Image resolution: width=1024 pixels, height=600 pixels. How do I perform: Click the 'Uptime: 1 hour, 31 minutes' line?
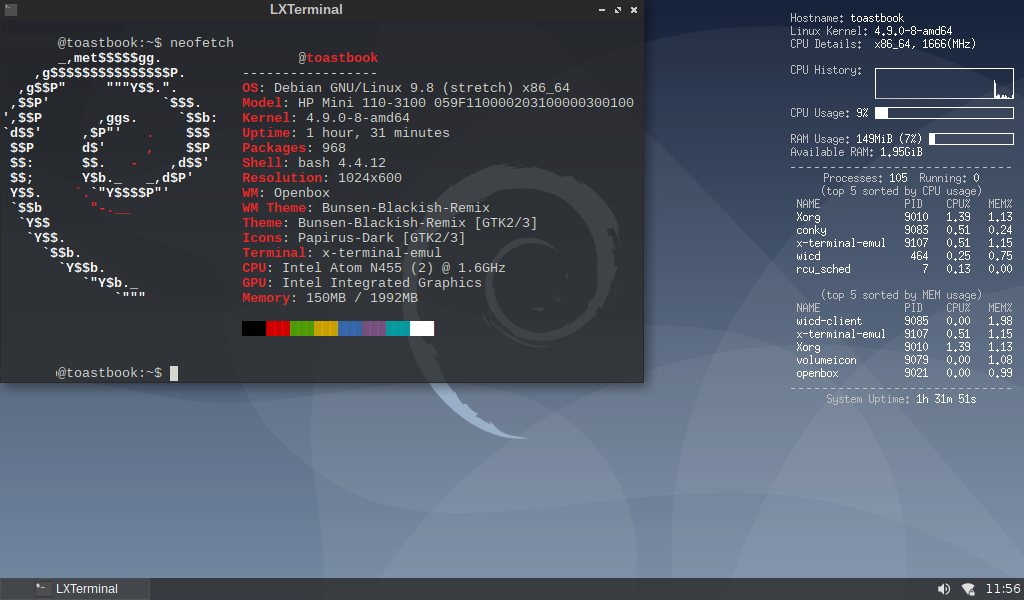pyautogui.click(x=346, y=133)
